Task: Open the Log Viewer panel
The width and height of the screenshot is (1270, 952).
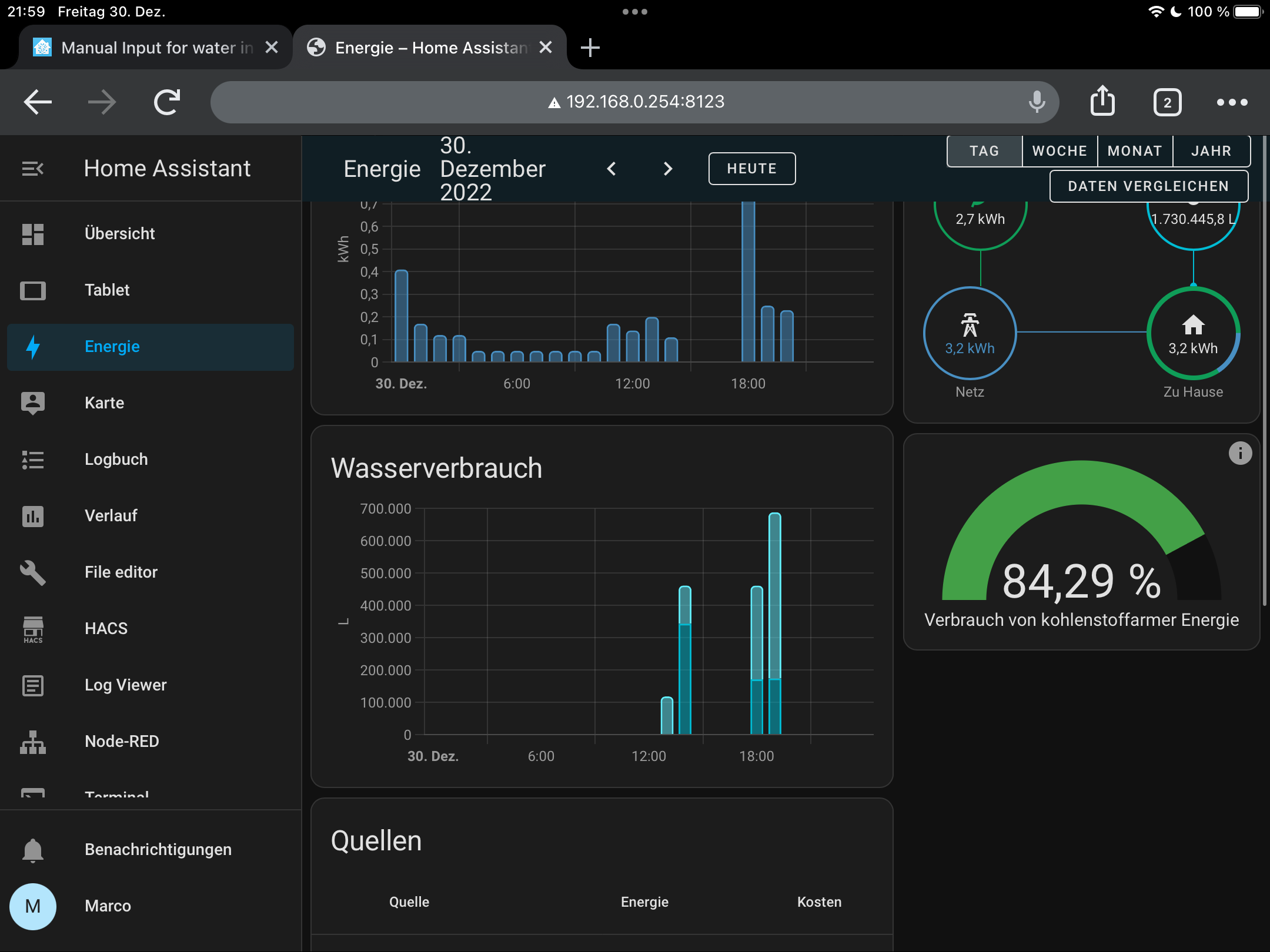Action: click(34, 685)
